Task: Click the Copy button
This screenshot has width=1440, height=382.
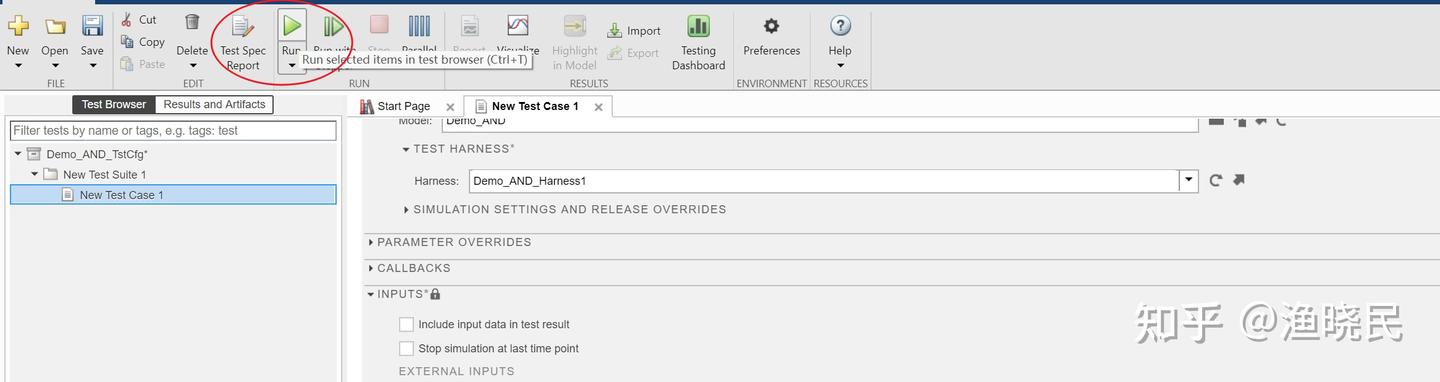Action: coord(142,42)
